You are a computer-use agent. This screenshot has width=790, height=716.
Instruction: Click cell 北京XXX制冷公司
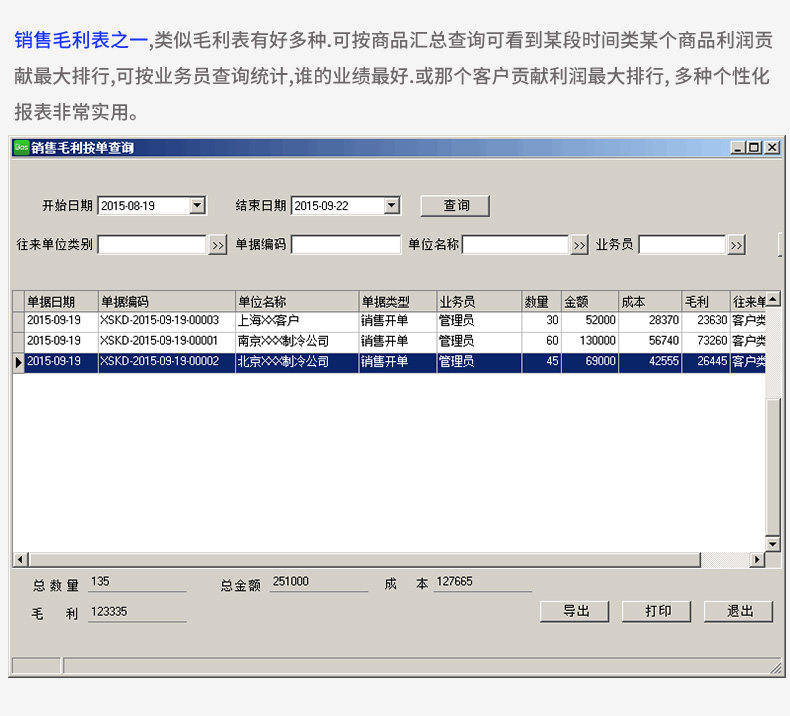(297, 362)
